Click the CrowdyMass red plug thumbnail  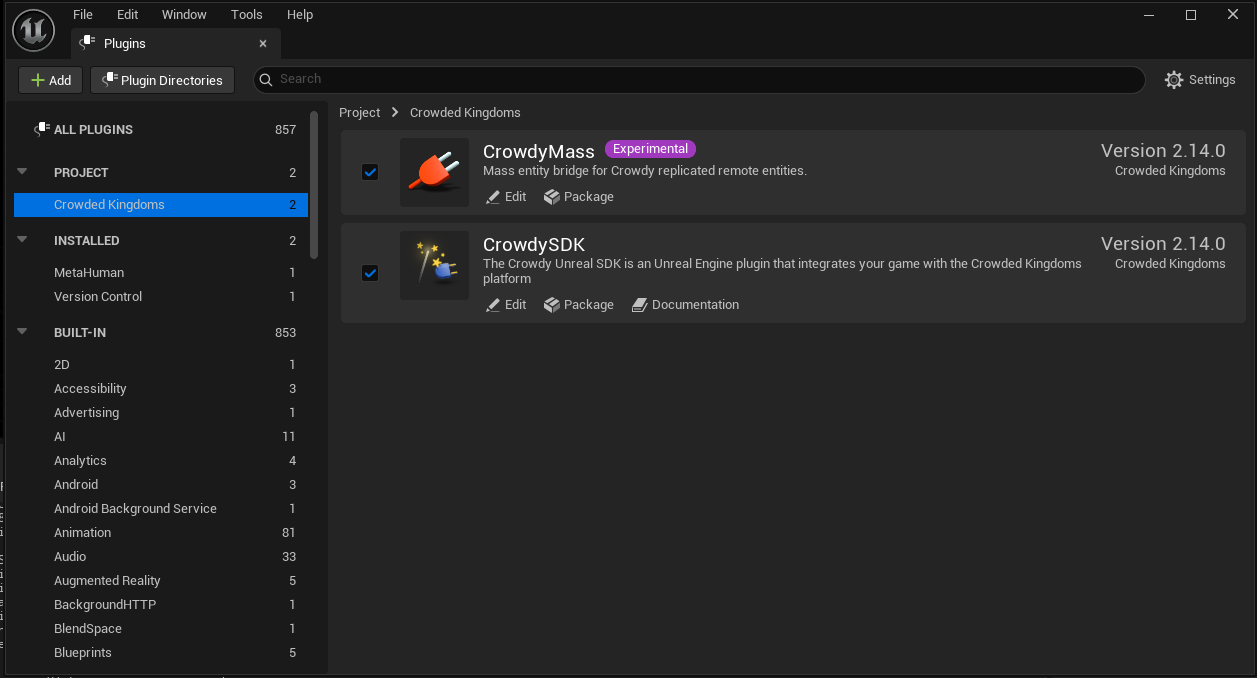(x=434, y=172)
